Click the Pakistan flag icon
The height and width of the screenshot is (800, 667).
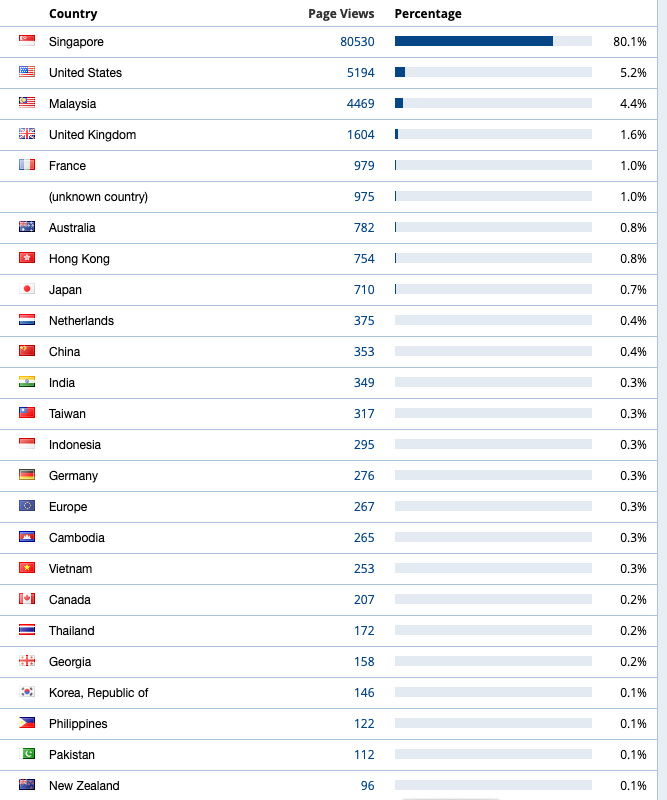27,754
